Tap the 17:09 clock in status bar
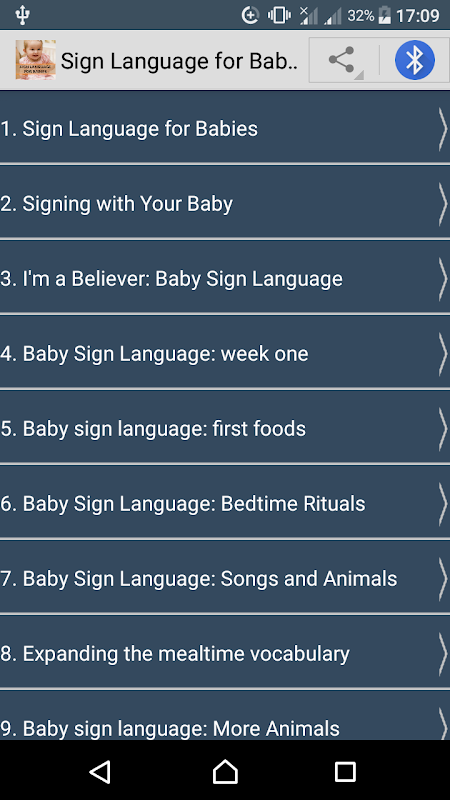The height and width of the screenshot is (800, 450). coord(417,16)
